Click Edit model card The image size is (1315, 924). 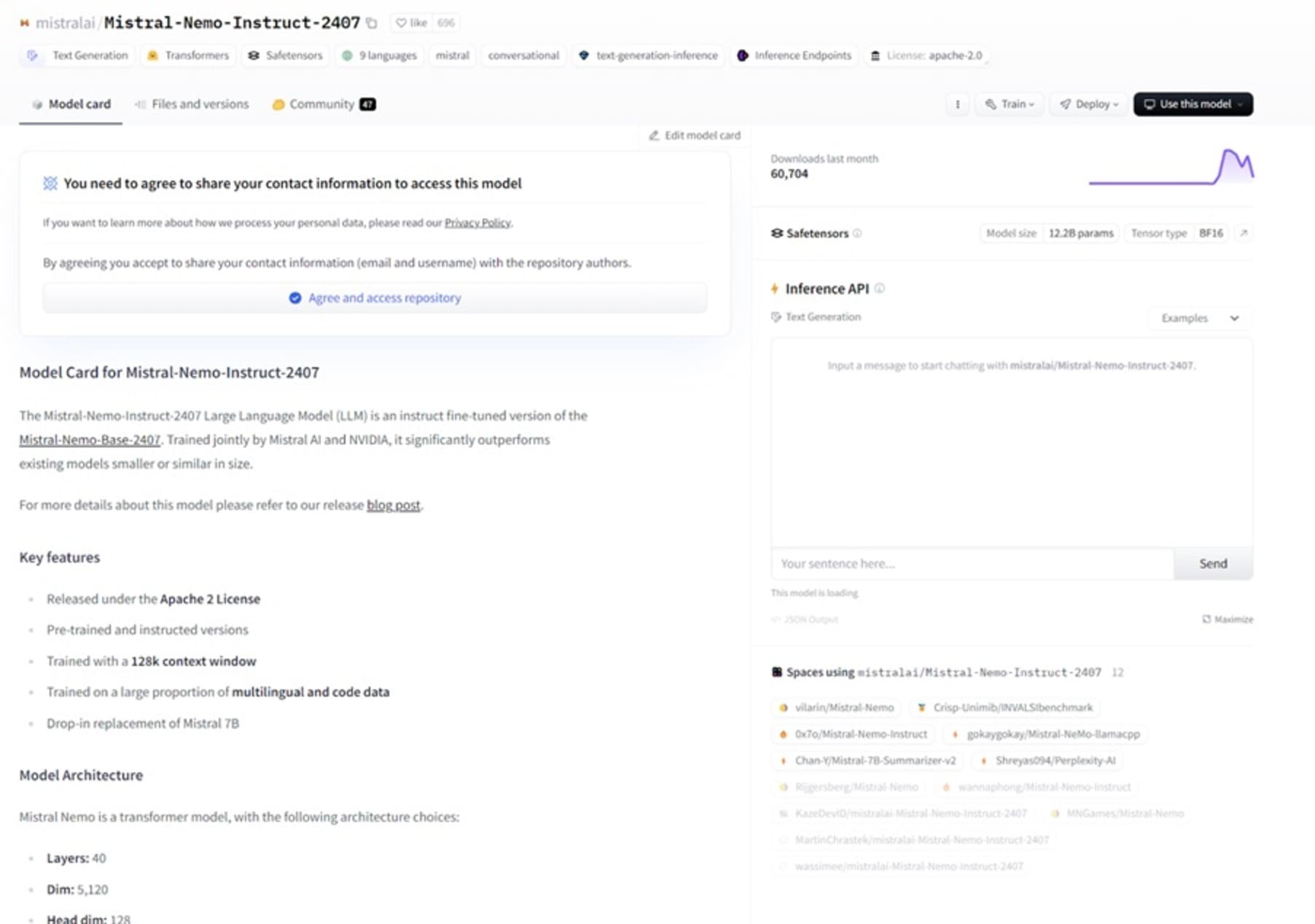pos(695,136)
